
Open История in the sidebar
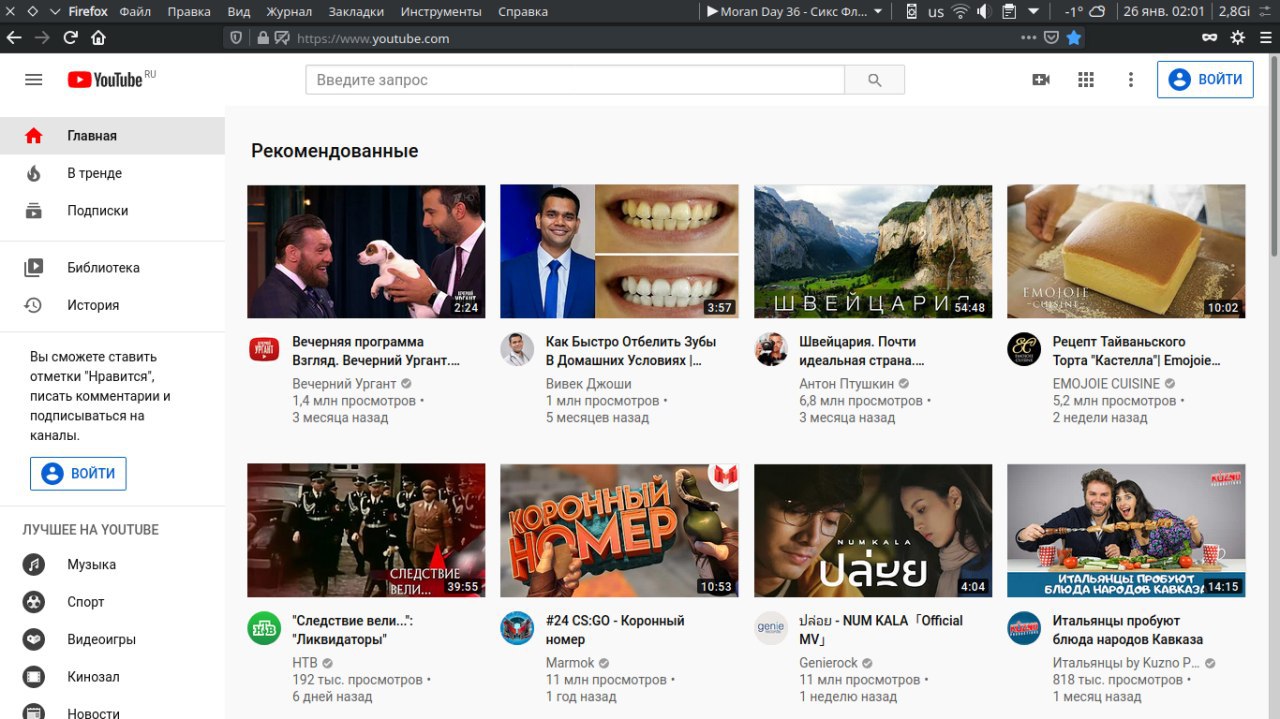point(112,305)
